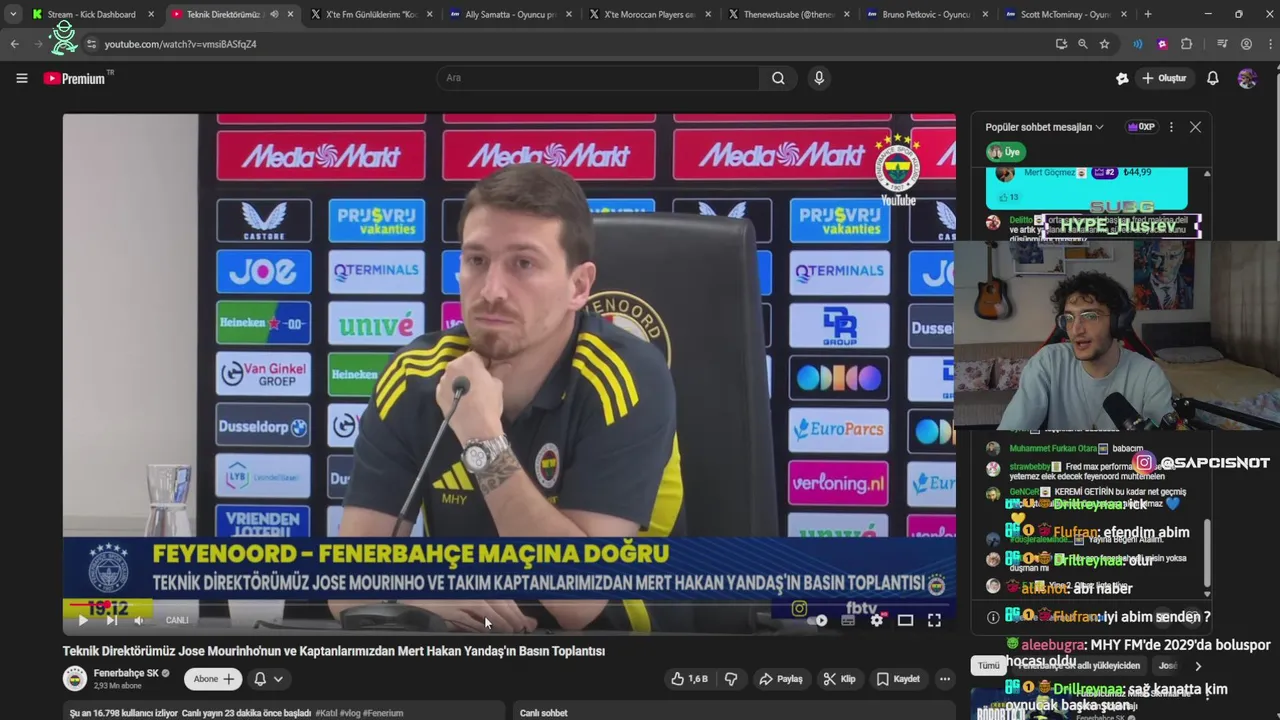The image size is (1280, 720).
Task: Click the #Fenerium hashtag
Action: pos(383,713)
